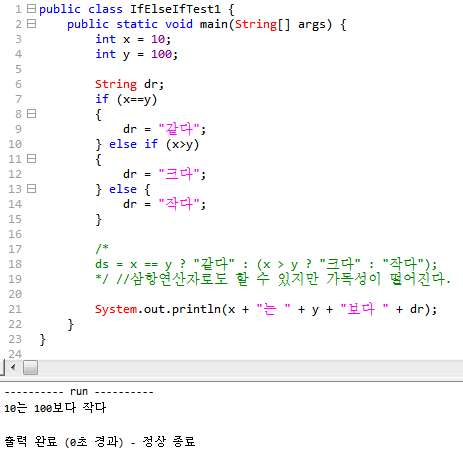This screenshot has height=463, width=463.
Task: Click the horizontal scrollbar thumb
Action: [30, 368]
